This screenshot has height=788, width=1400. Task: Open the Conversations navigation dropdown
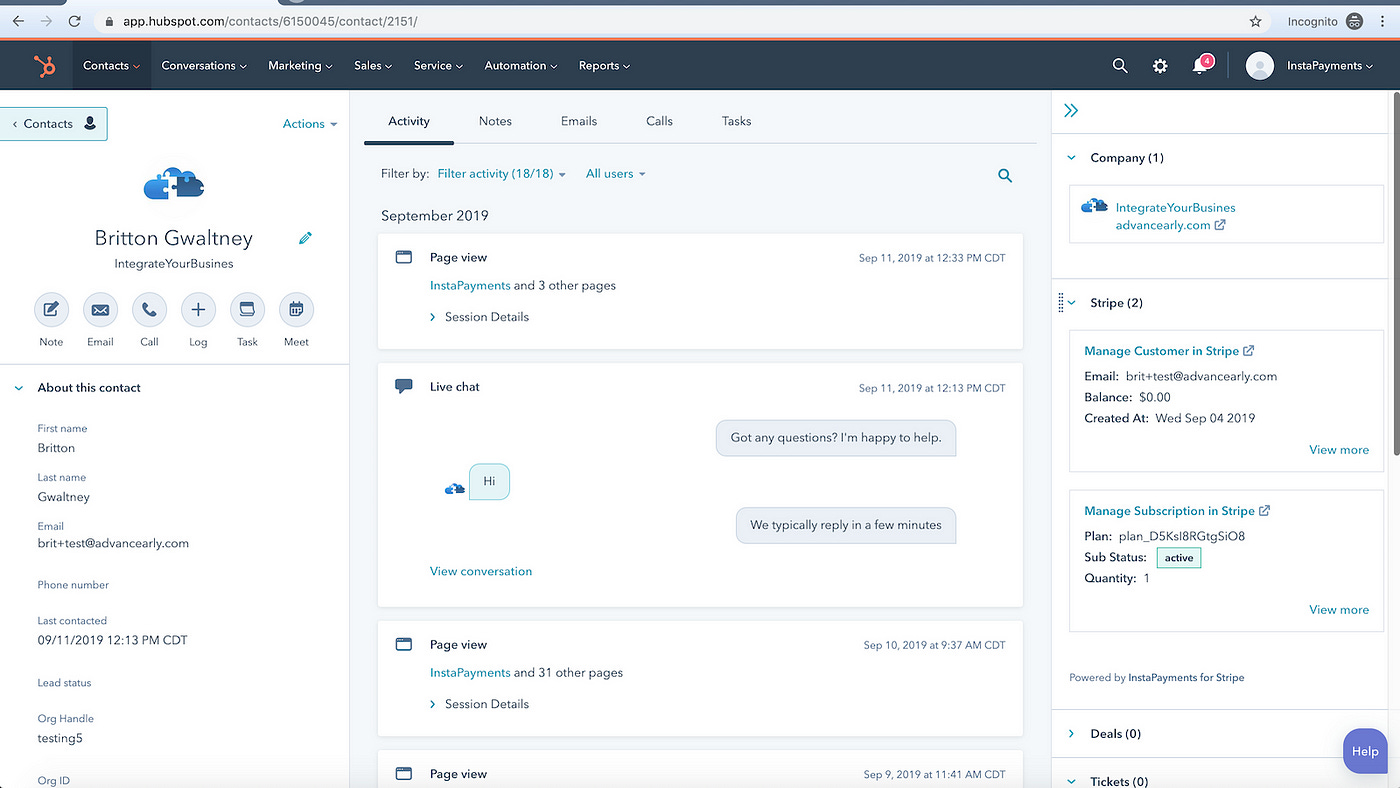click(205, 66)
